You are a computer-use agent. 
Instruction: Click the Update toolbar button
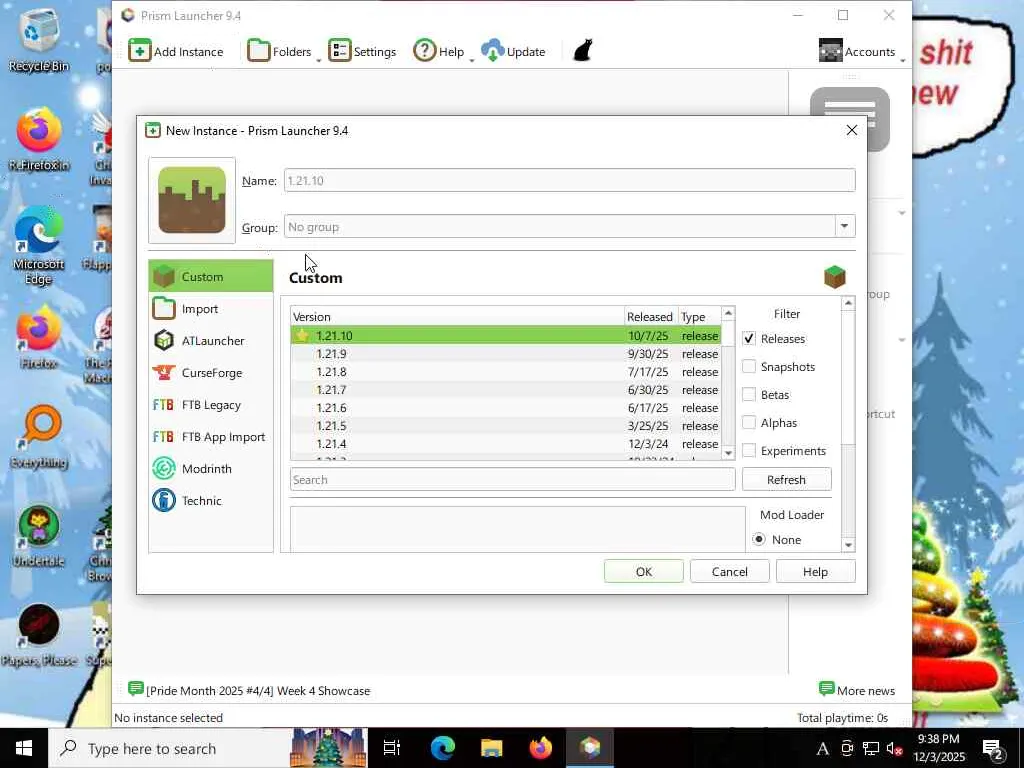coord(513,52)
